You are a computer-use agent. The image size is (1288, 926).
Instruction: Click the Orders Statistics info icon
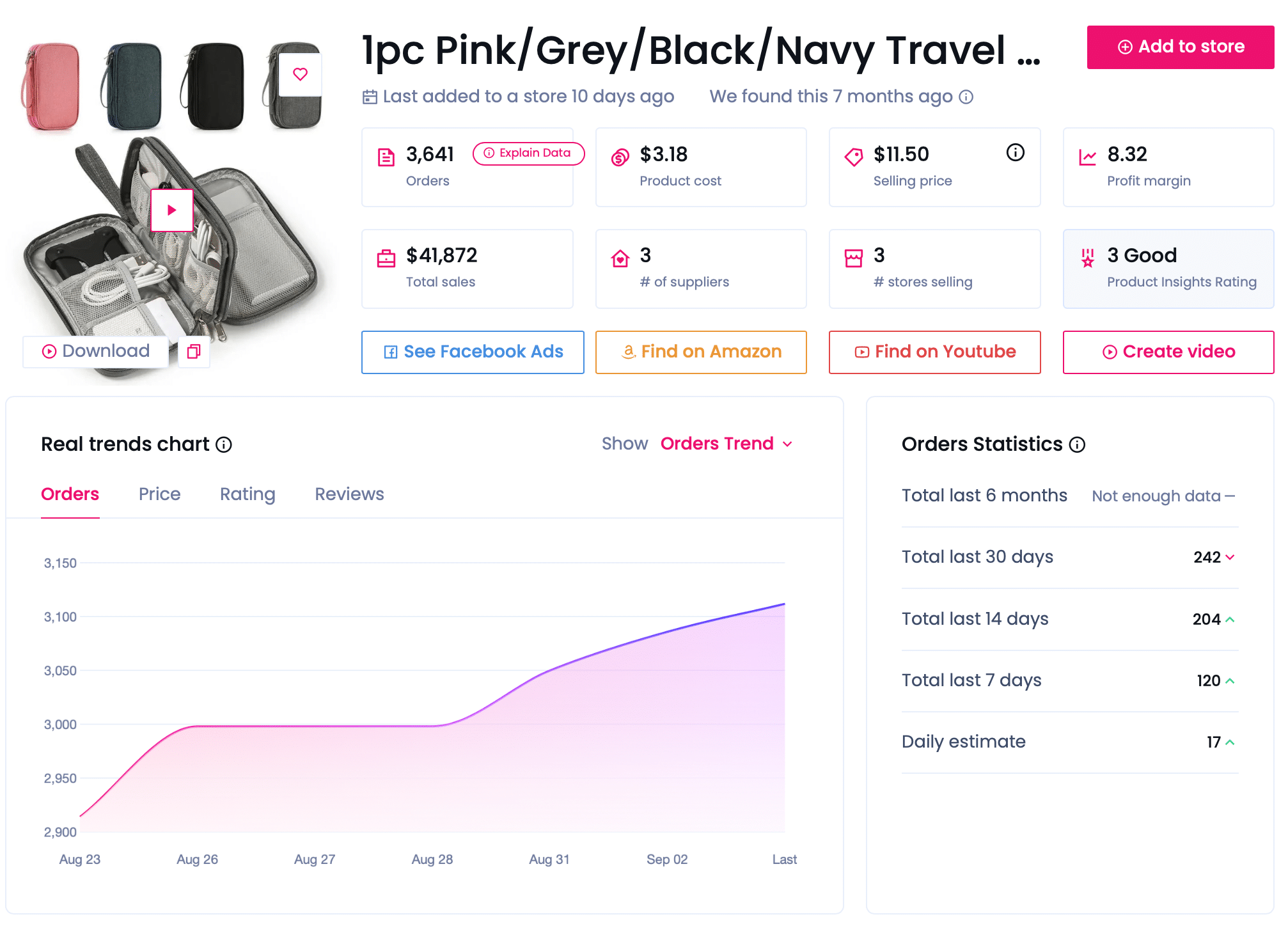pos(1078,444)
